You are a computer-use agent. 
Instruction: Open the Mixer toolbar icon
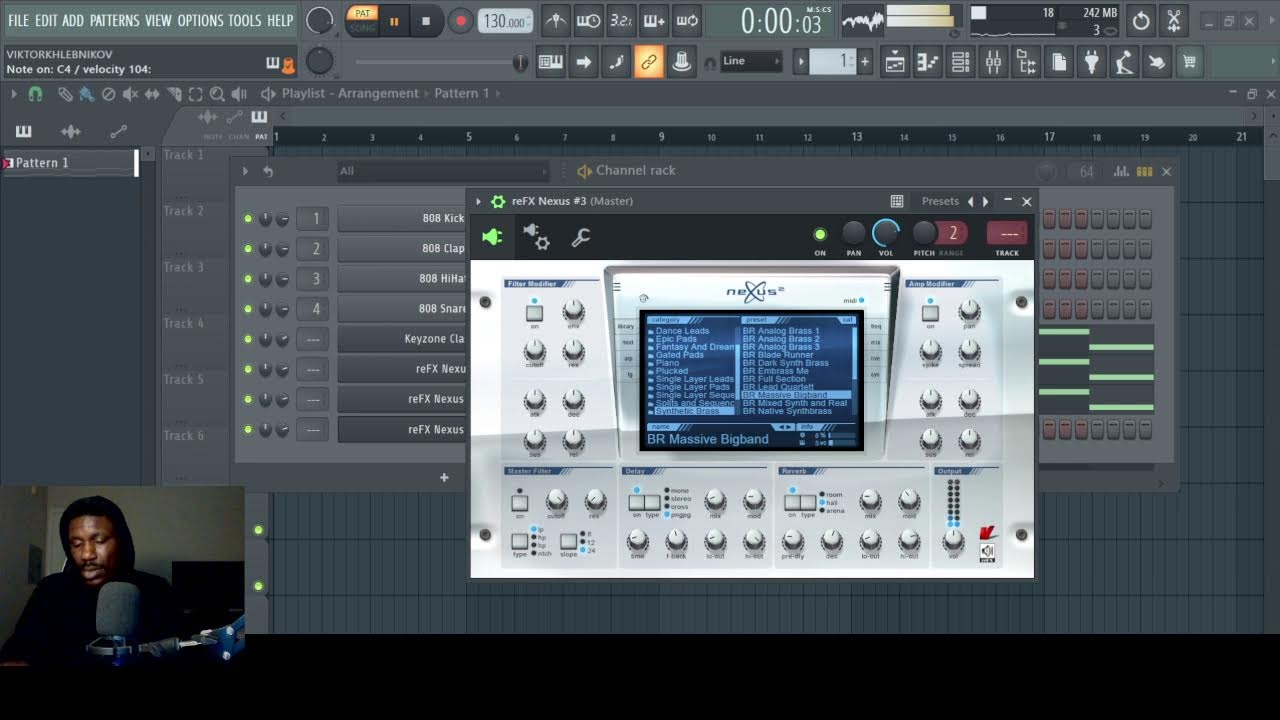(x=993, y=62)
